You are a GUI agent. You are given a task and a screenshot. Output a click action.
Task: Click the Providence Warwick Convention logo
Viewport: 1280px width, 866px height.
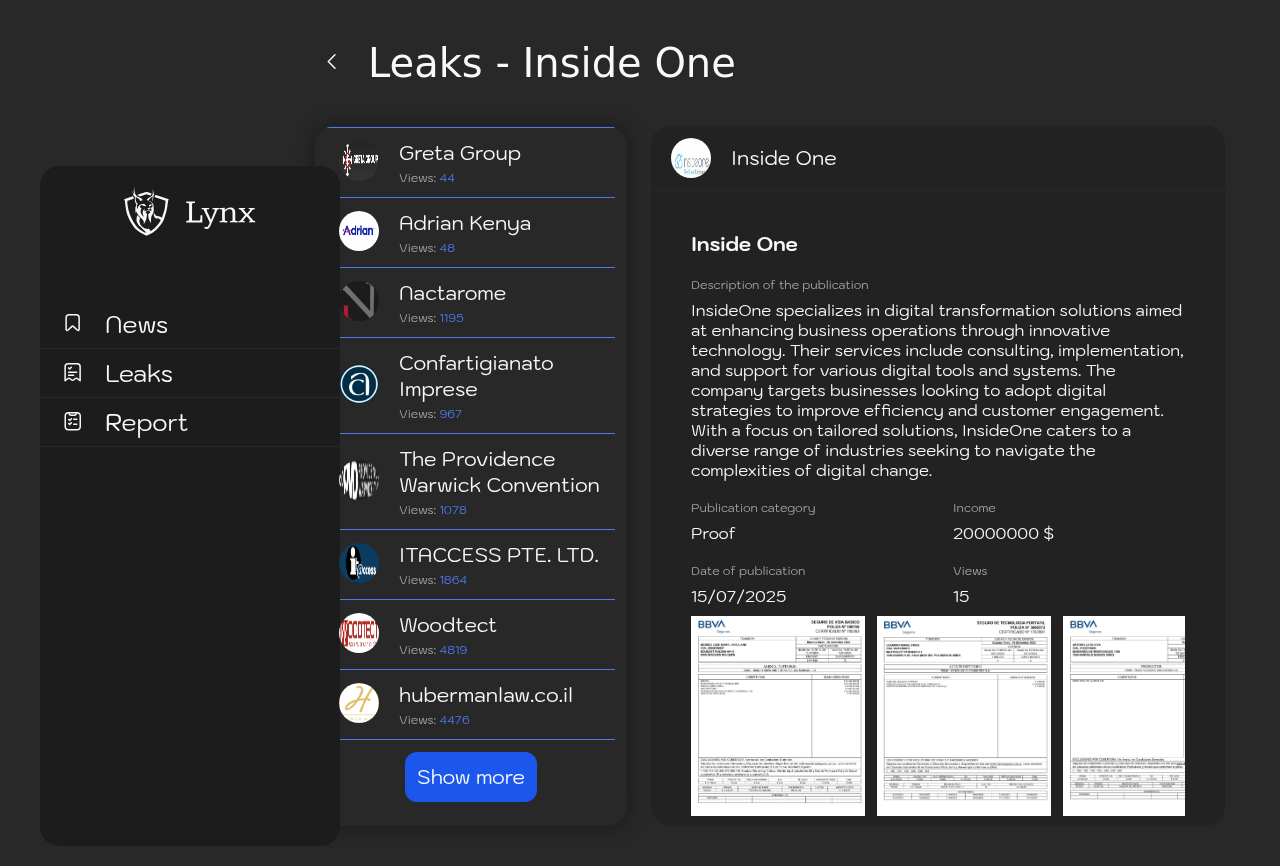[359, 480]
